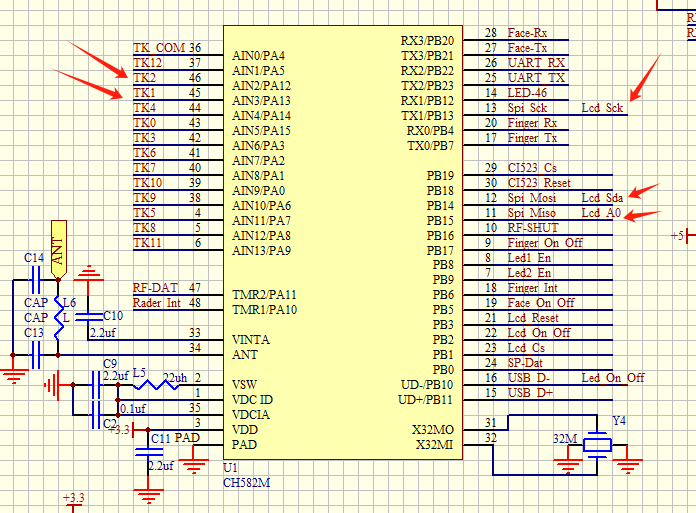Click the Face-Rx net label
The image size is (696, 513).
click(x=527, y=33)
